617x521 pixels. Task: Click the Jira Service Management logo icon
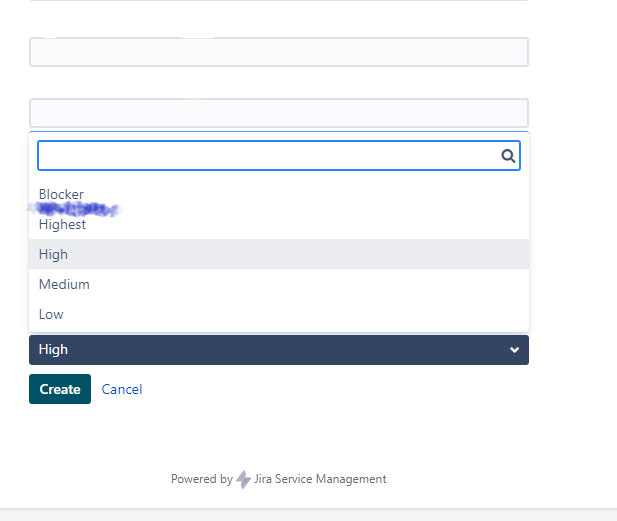(x=243, y=479)
